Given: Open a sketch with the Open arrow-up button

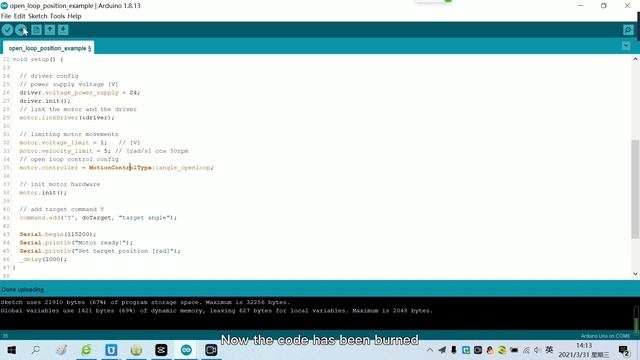Looking at the screenshot, I should point(50,30).
